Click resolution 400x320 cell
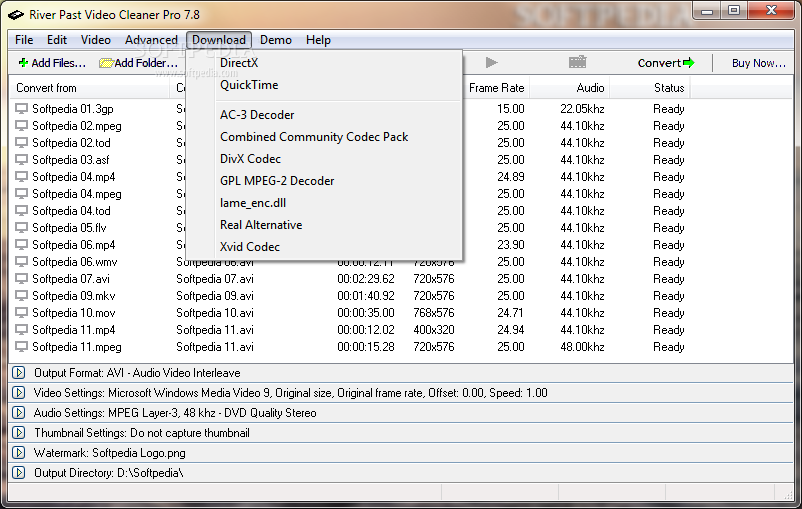 tap(434, 330)
